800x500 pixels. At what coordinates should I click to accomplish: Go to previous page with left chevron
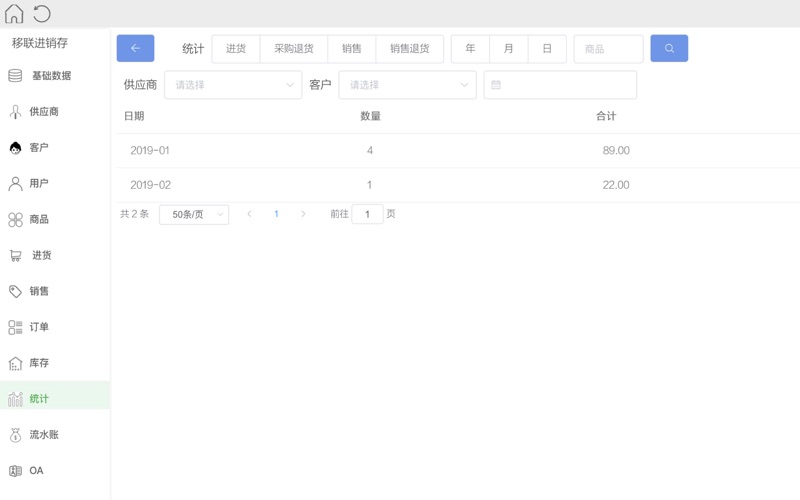click(249, 214)
